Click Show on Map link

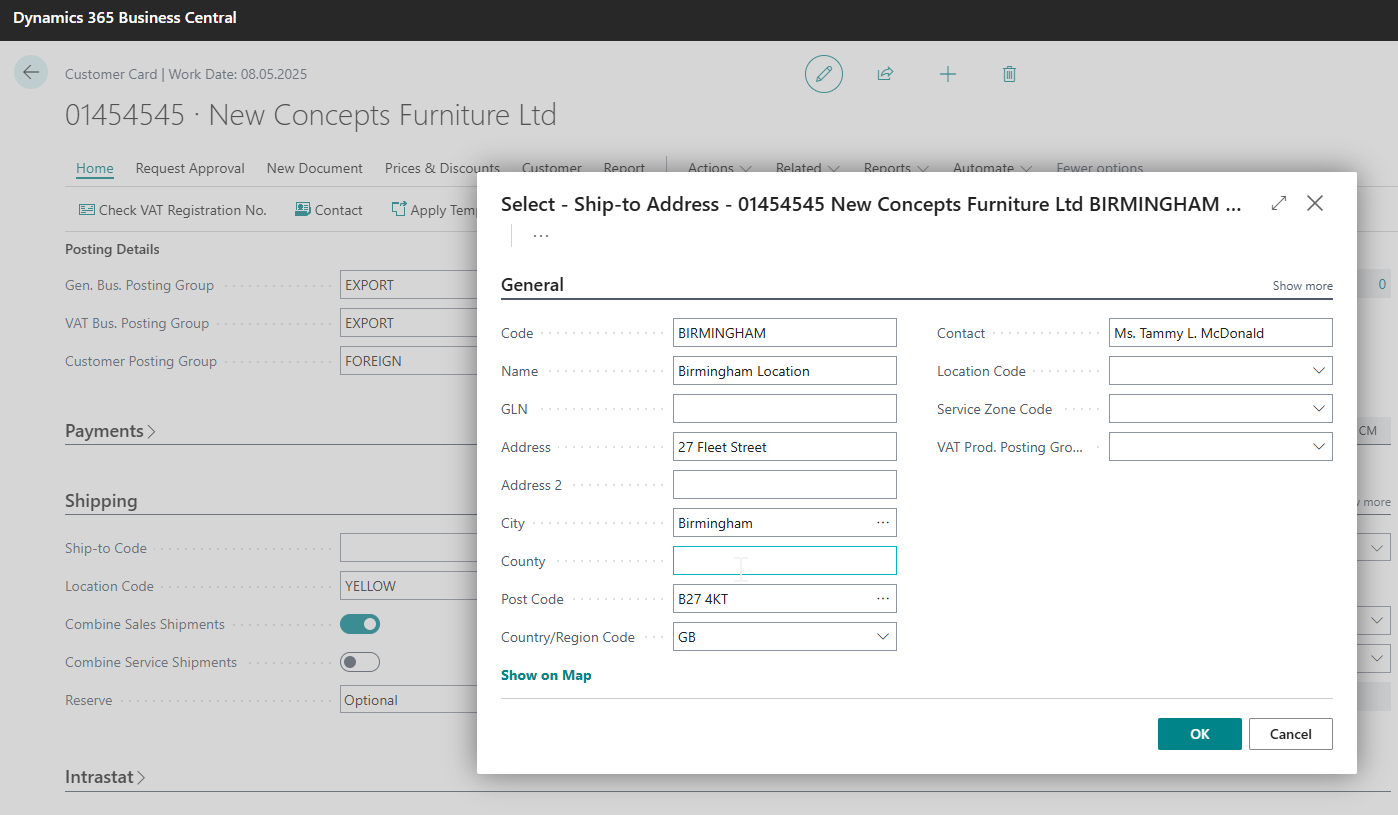click(546, 675)
